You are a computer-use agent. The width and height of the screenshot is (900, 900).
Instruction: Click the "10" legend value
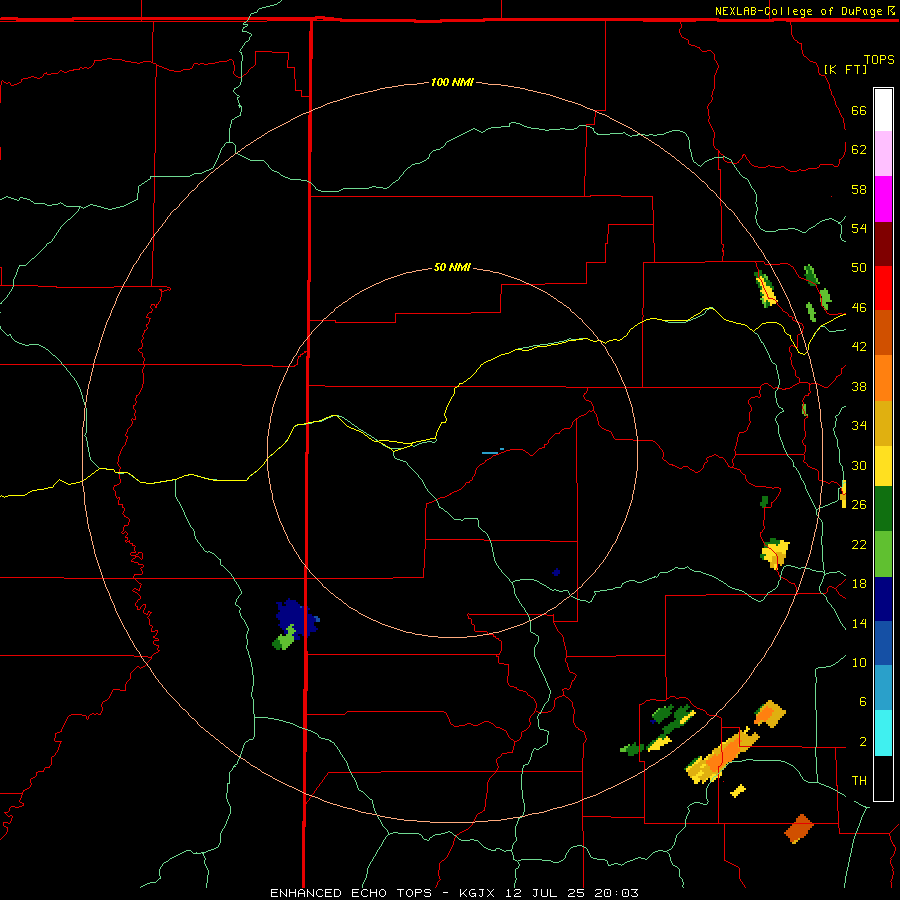[859, 662]
